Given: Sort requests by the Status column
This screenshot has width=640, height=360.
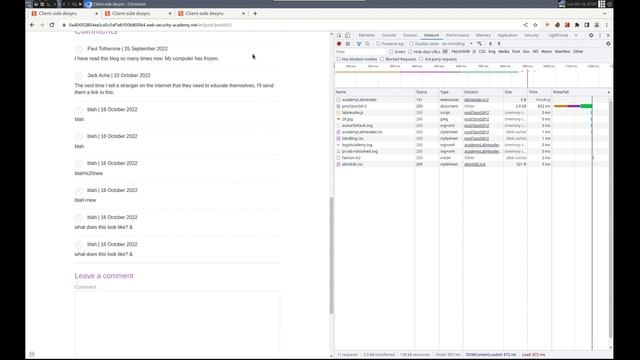Looking at the screenshot, I should (427, 92).
